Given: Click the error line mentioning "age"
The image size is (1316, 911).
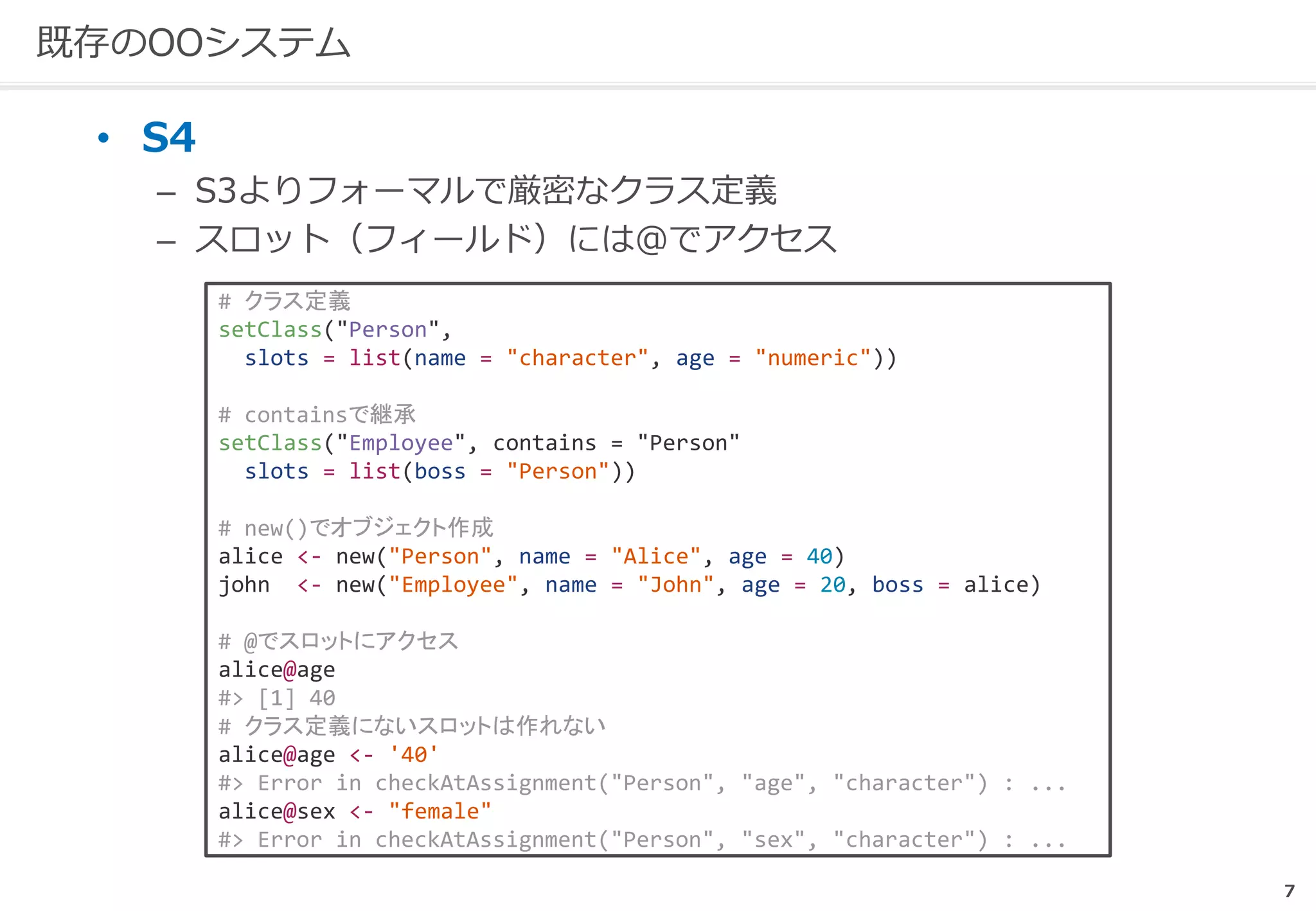Looking at the screenshot, I should [x=642, y=783].
